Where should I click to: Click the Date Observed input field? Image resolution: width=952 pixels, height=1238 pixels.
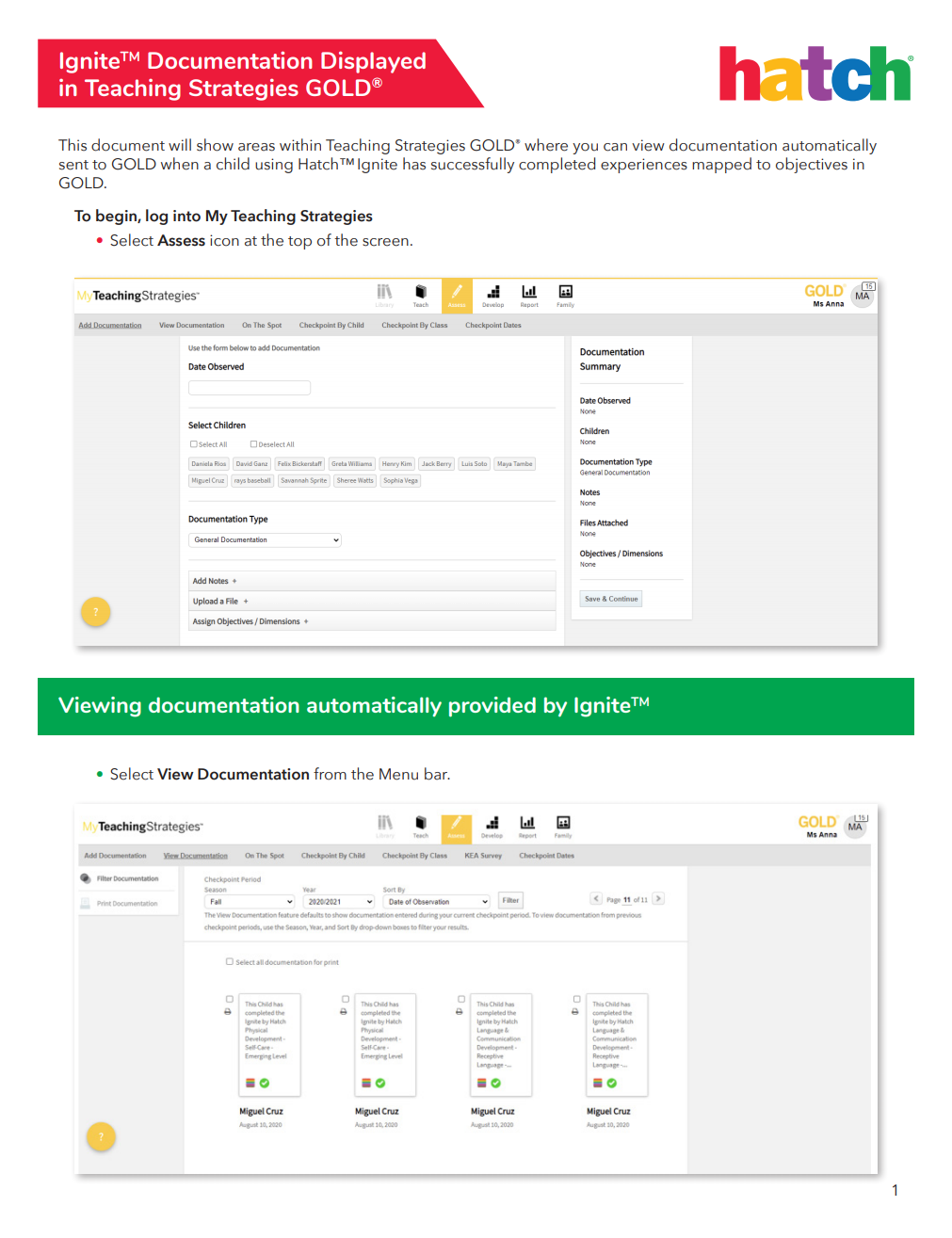coord(250,388)
